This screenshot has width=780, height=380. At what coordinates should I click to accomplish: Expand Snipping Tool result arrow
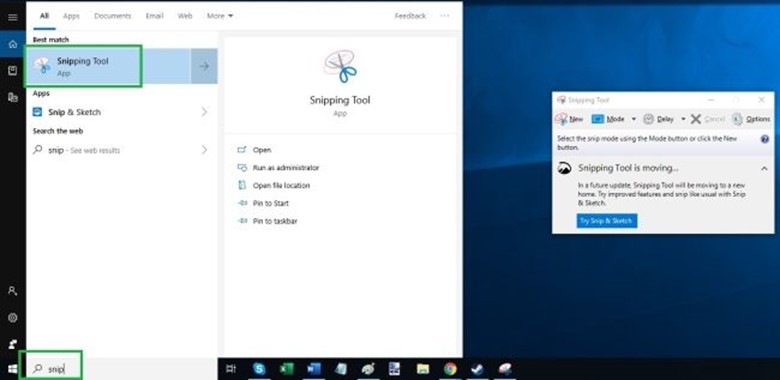tap(204, 66)
